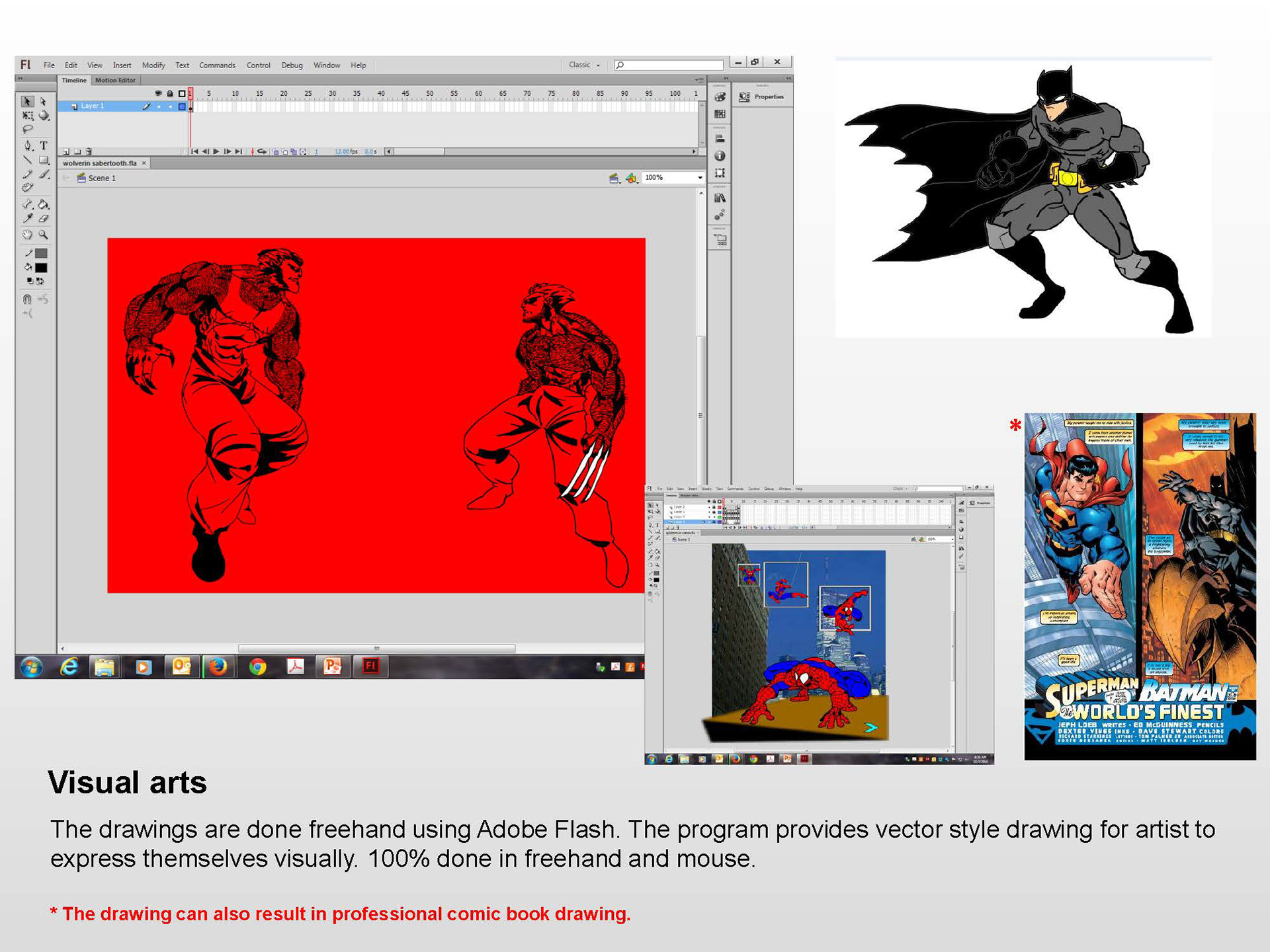This screenshot has height=952, width=1270.
Task: Select the Eyedropper tool
Action: pyautogui.click(x=27, y=218)
